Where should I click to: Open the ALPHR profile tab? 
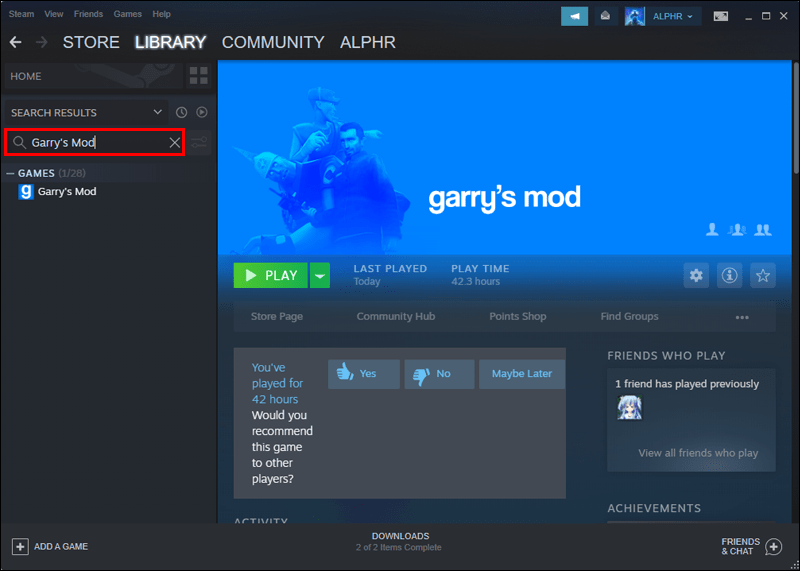tap(368, 42)
